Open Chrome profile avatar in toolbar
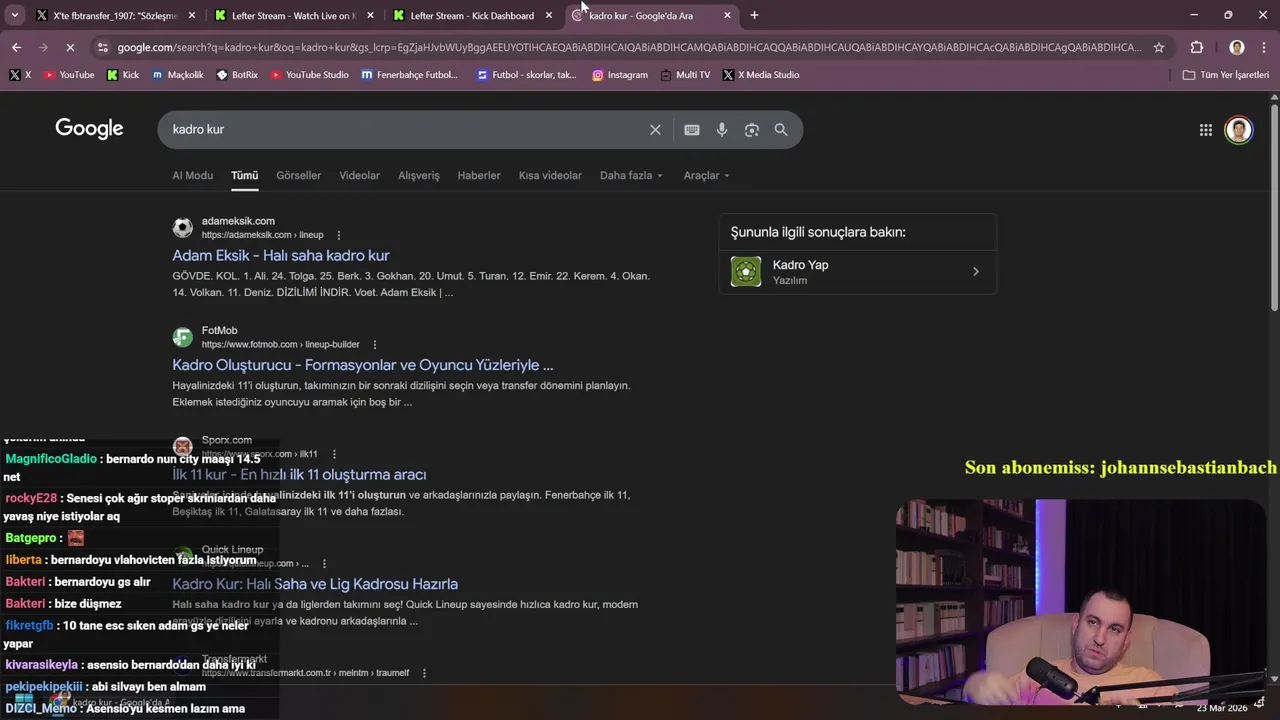This screenshot has height=720, width=1280. pyautogui.click(x=1237, y=47)
